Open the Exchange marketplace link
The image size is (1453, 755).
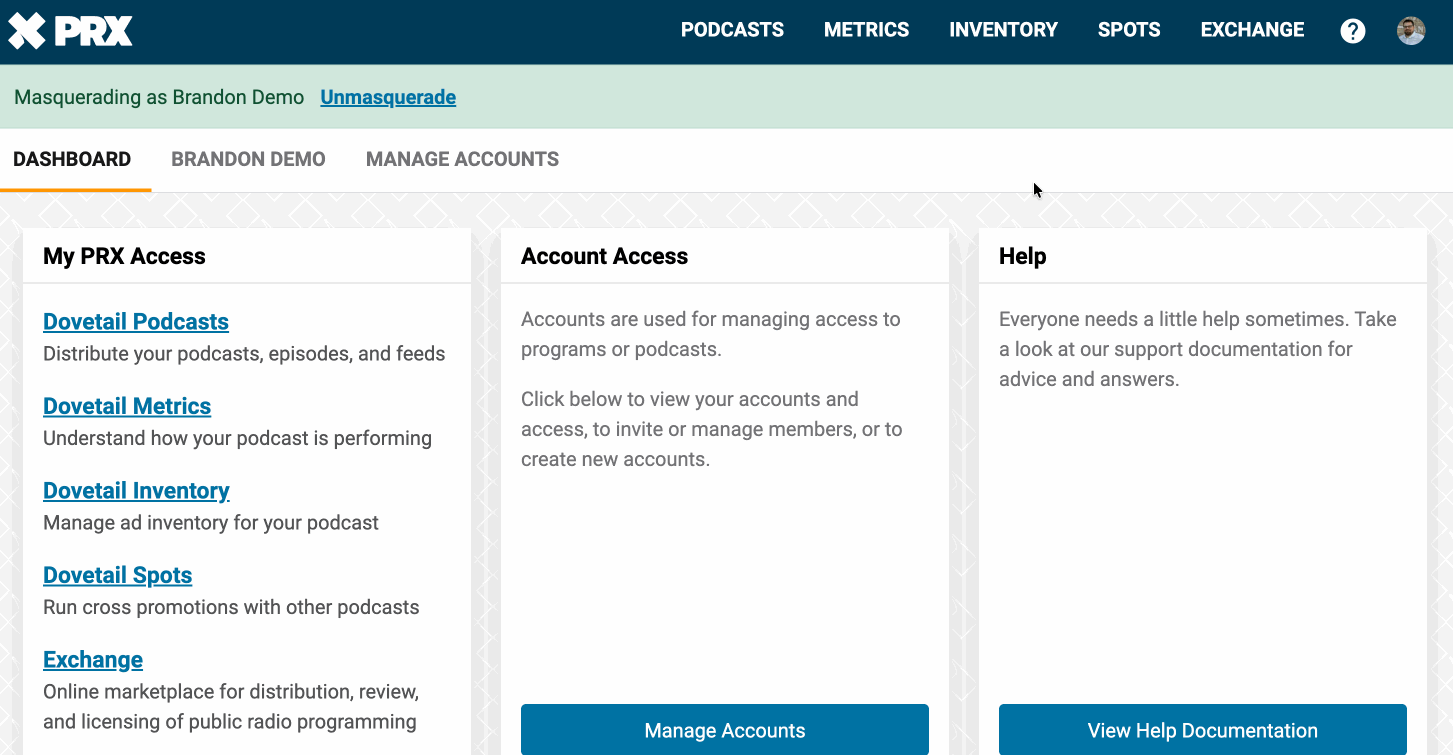pyautogui.click(x=93, y=660)
